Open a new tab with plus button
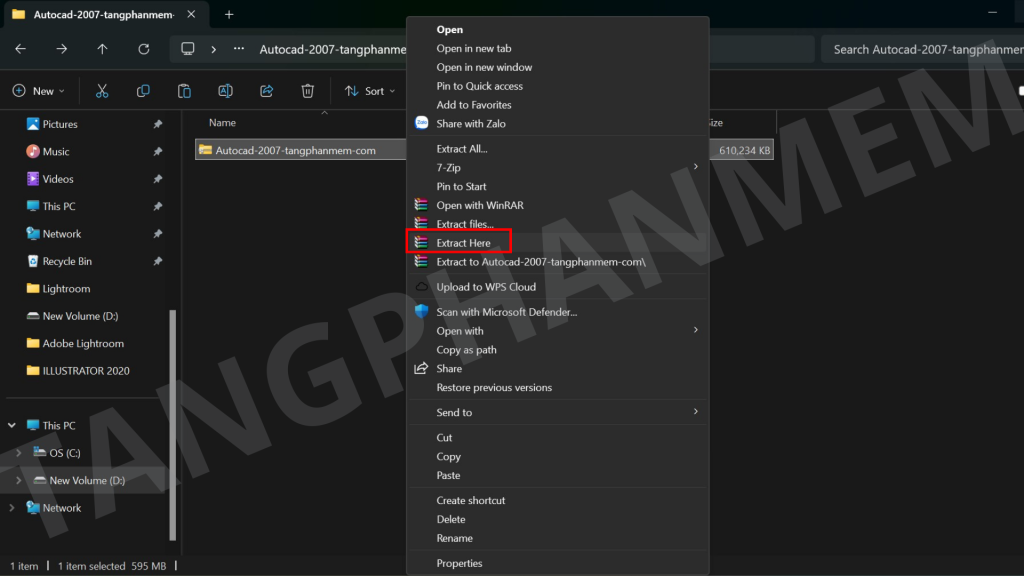 [x=229, y=15]
